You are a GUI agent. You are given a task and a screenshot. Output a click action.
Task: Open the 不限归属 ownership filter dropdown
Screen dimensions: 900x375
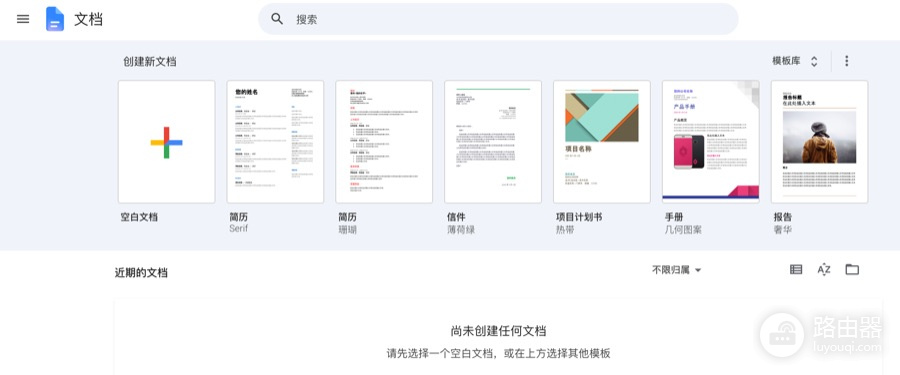(677, 270)
